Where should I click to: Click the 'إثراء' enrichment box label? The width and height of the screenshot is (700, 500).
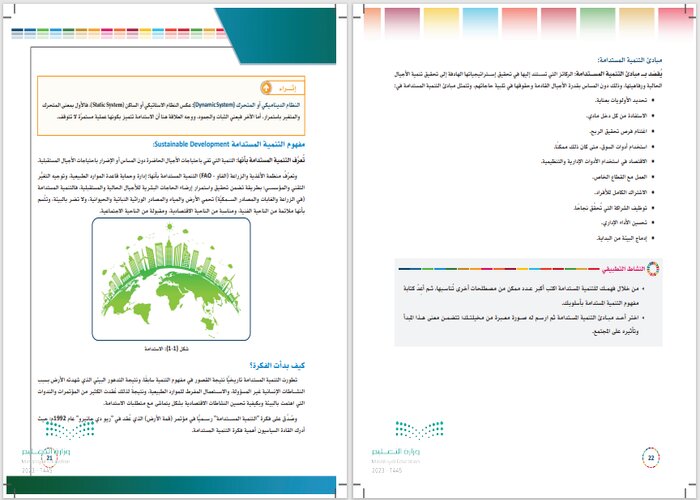click(x=288, y=88)
